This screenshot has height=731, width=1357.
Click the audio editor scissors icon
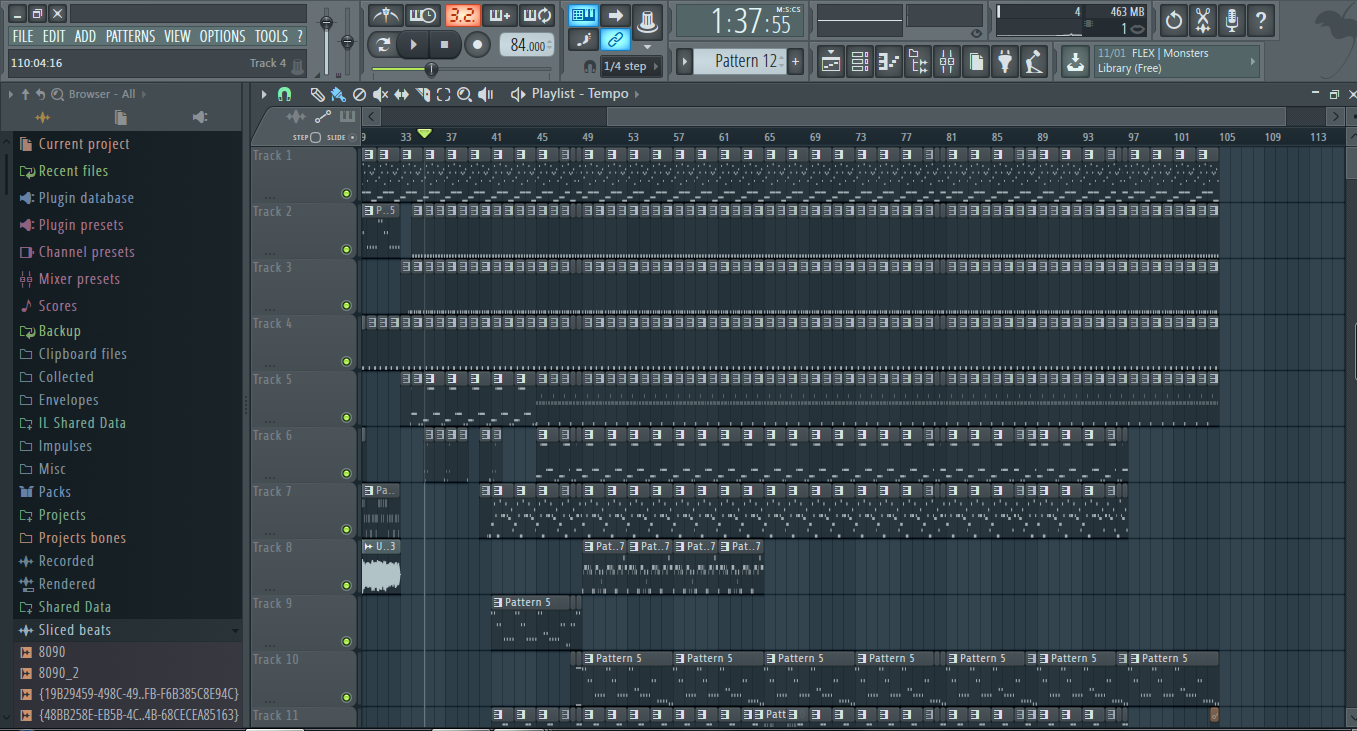coord(1203,19)
